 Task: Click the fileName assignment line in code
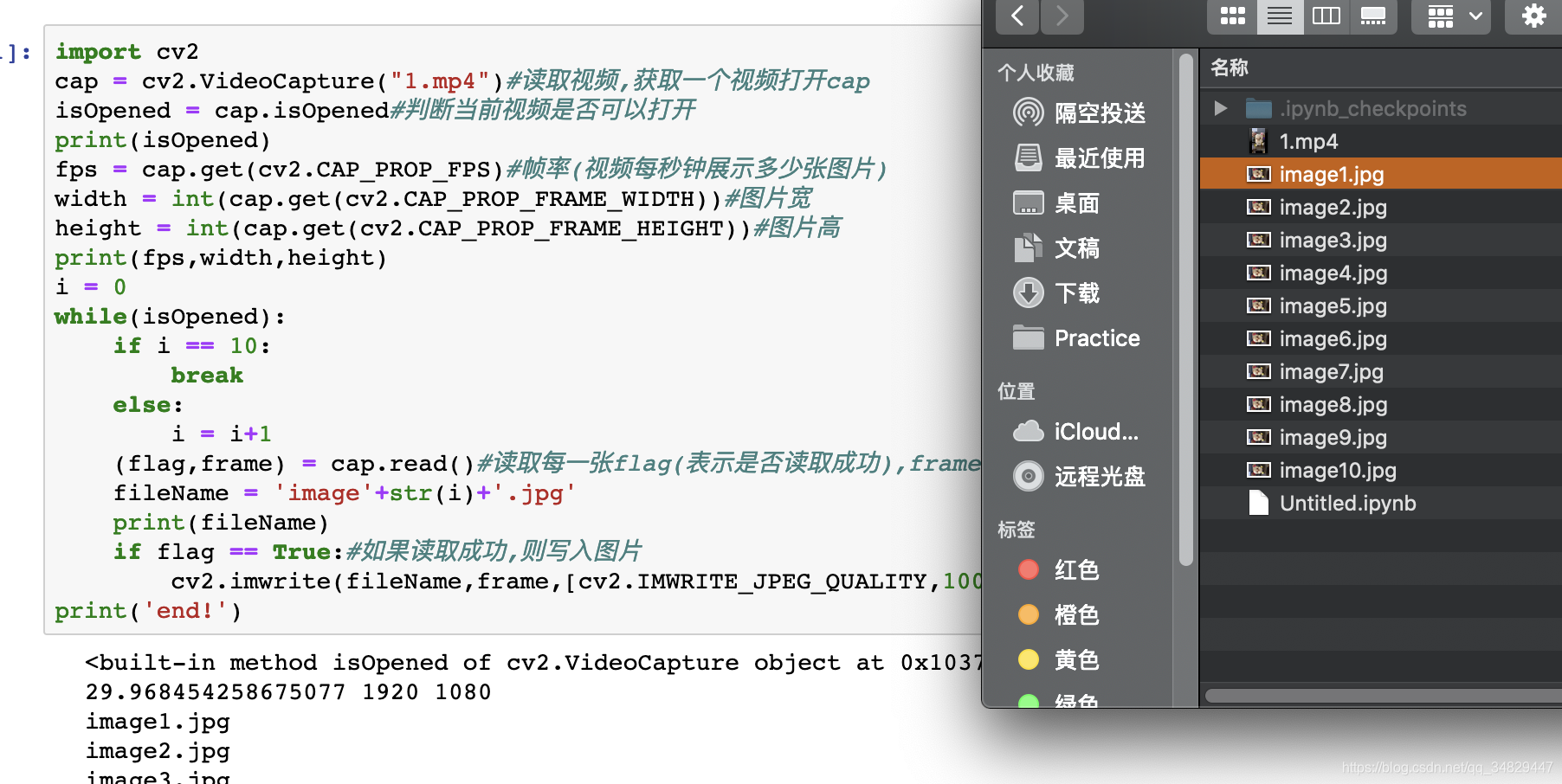(345, 493)
